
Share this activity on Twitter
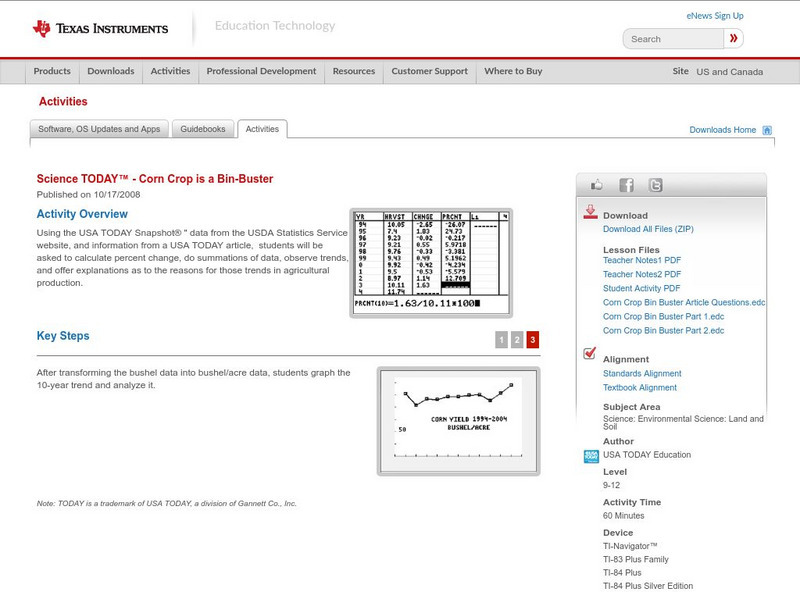click(x=655, y=185)
